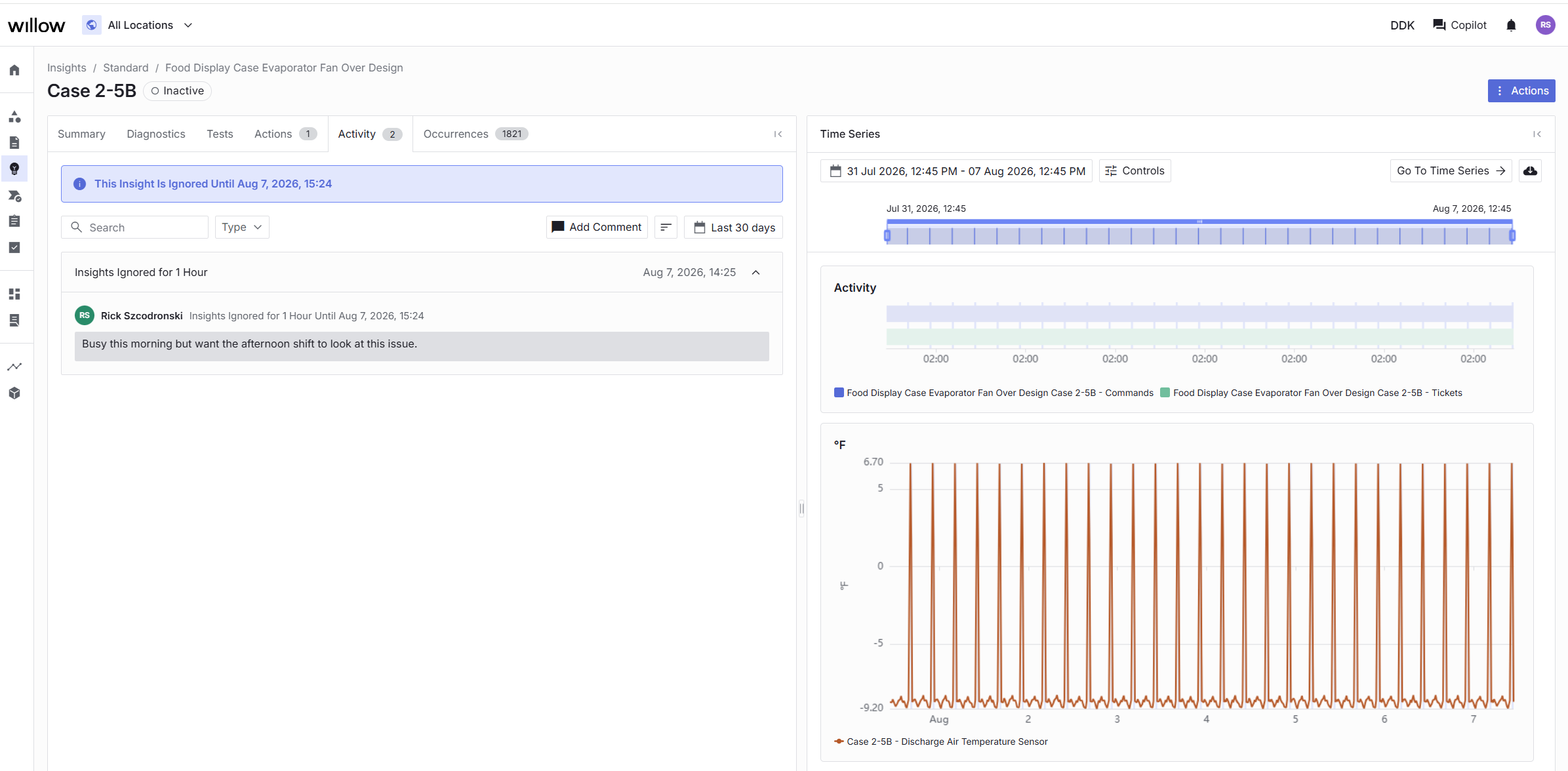Select the Activity tab
Screen dimensions: 1568x771
click(x=370, y=134)
